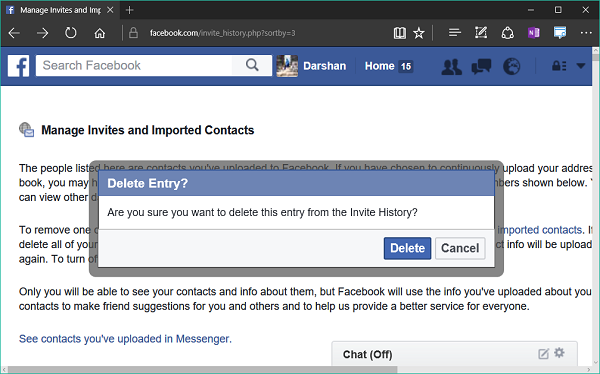Dismiss the dialog with Cancel
600x374 pixels.
point(460,248)
